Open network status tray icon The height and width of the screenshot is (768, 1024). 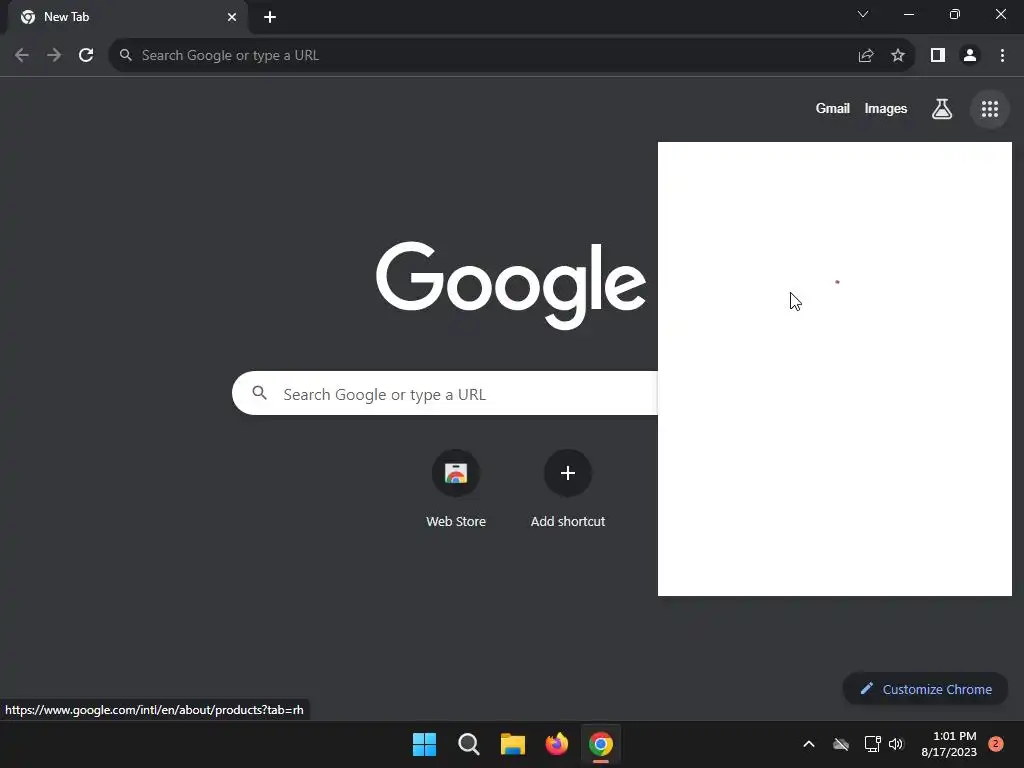coord(872,744)
